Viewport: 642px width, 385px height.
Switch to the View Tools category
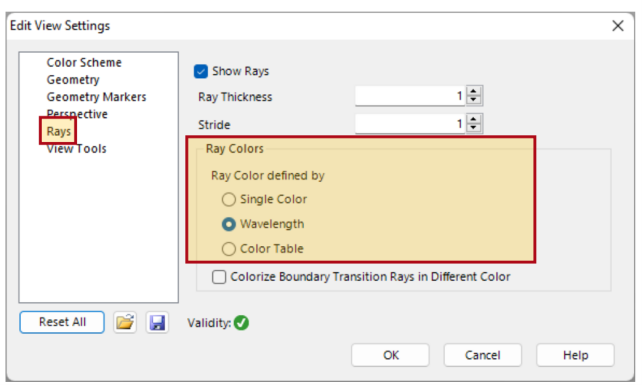coord(77,149)
